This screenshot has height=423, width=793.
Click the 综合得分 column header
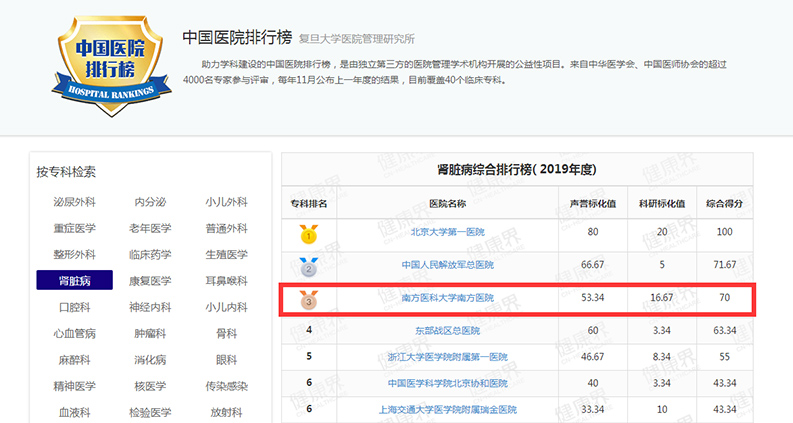[725, 203]
